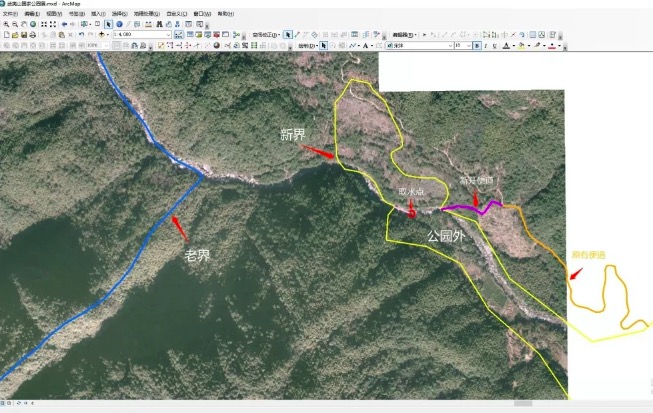Viewport: 653px width, 413px height.
Task: Select the Zoom In tool
Action: coord(6,24)
